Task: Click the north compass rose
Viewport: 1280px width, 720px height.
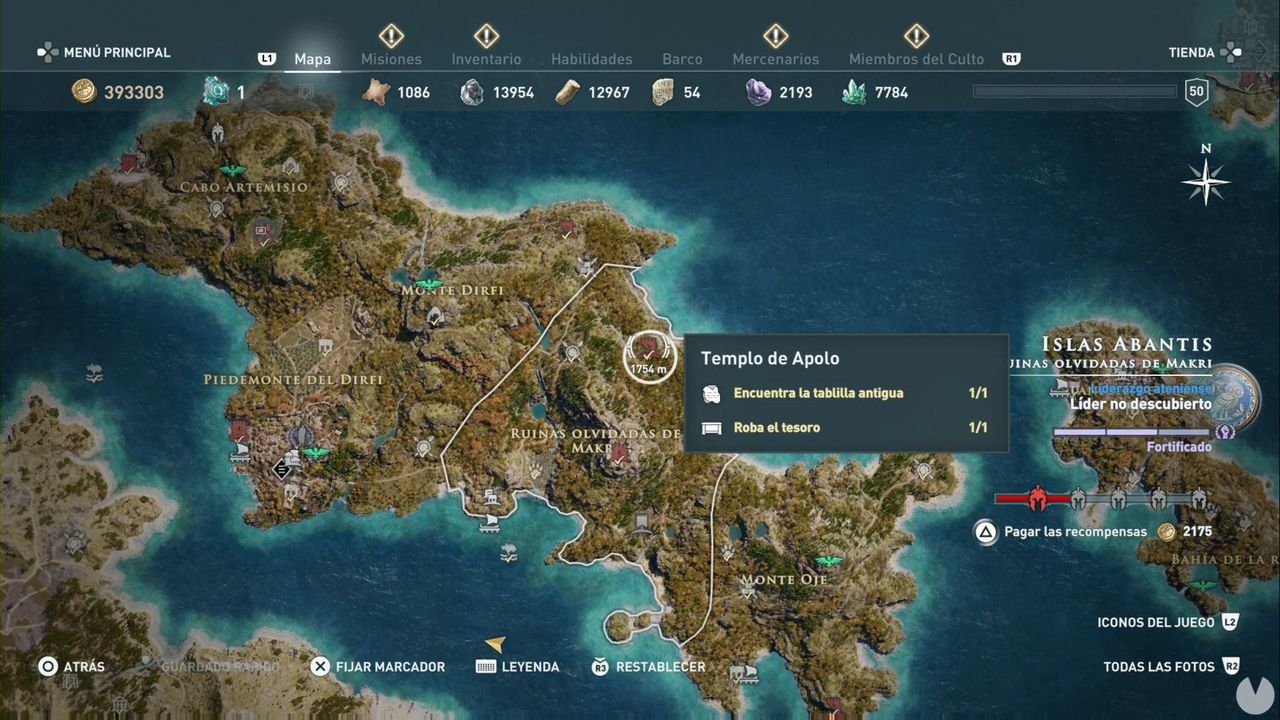Action: tap(1205, 181)
